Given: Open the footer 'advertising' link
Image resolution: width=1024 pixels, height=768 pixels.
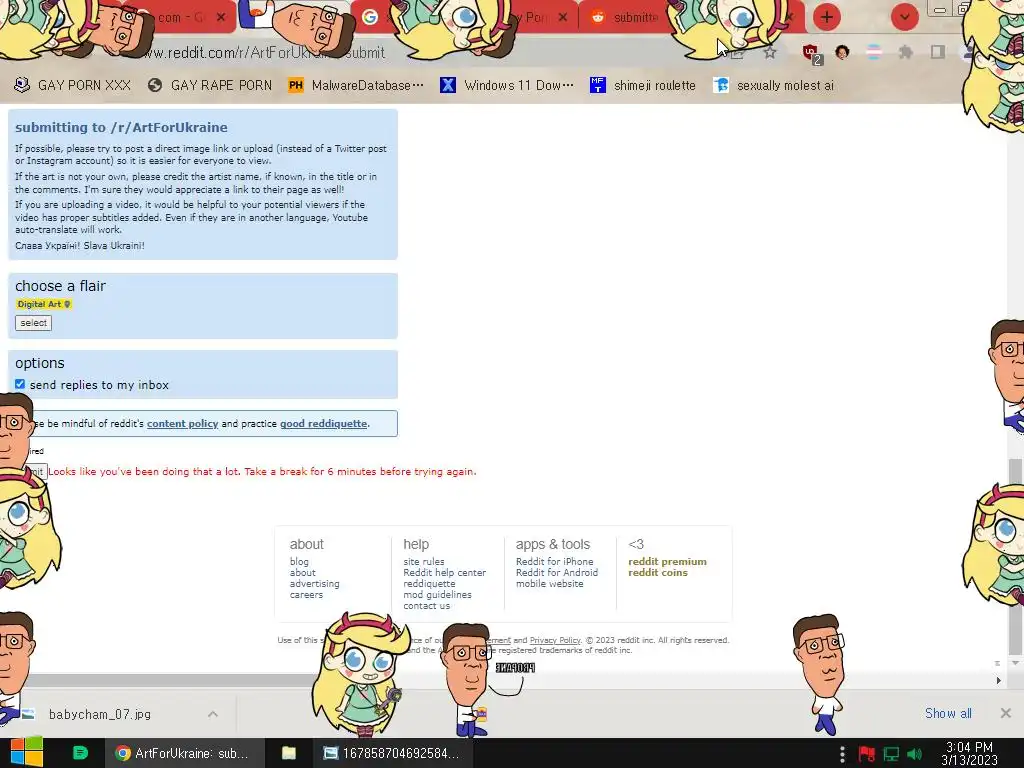Looking at the screenshot, I should (314, 584).
